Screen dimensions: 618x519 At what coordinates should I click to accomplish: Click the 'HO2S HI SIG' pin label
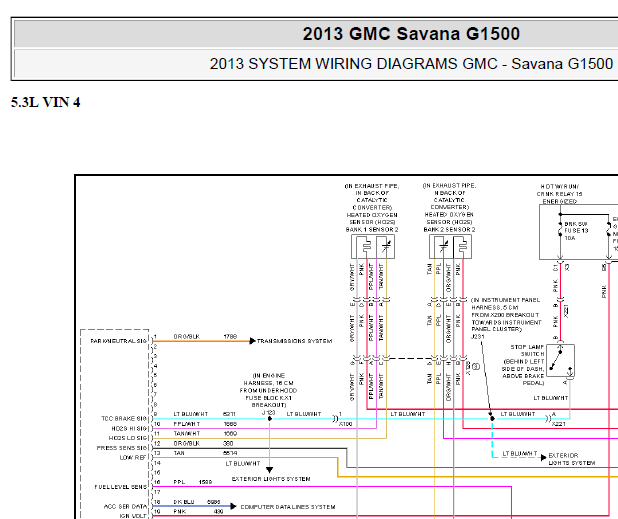click(x=129, y=428)
